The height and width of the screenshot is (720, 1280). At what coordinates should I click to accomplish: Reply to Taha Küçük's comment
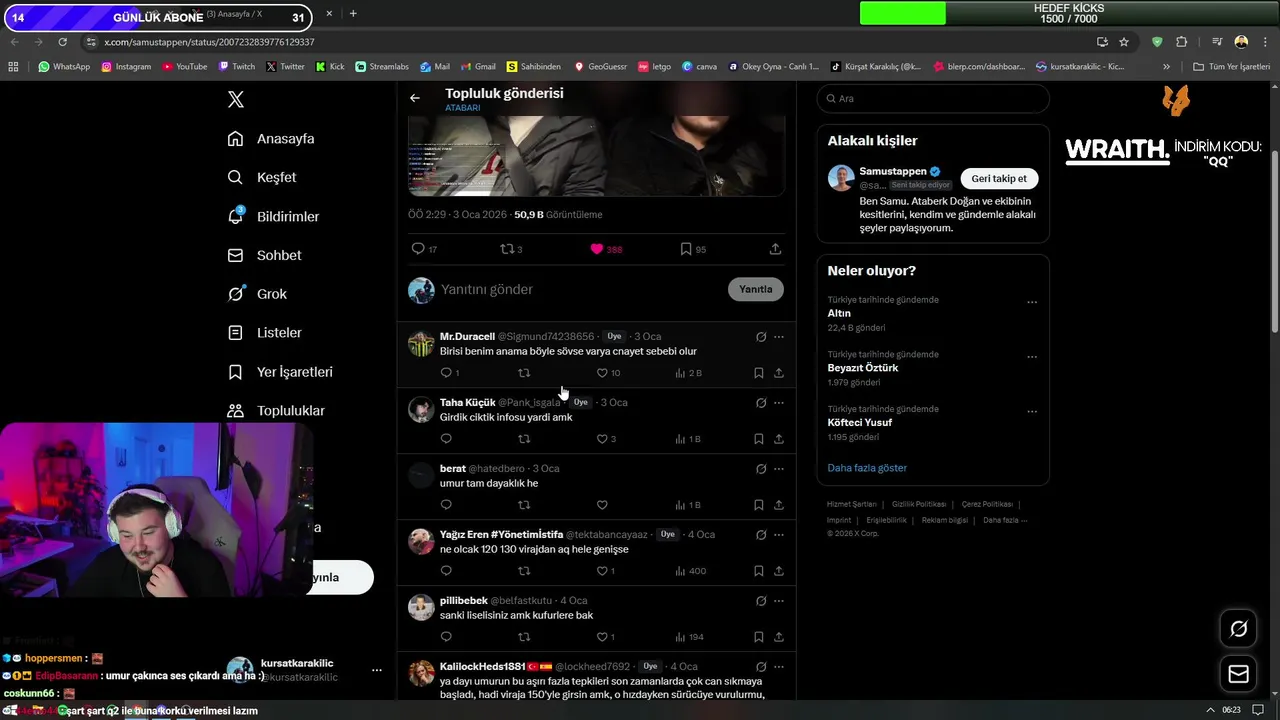point(446,439)
